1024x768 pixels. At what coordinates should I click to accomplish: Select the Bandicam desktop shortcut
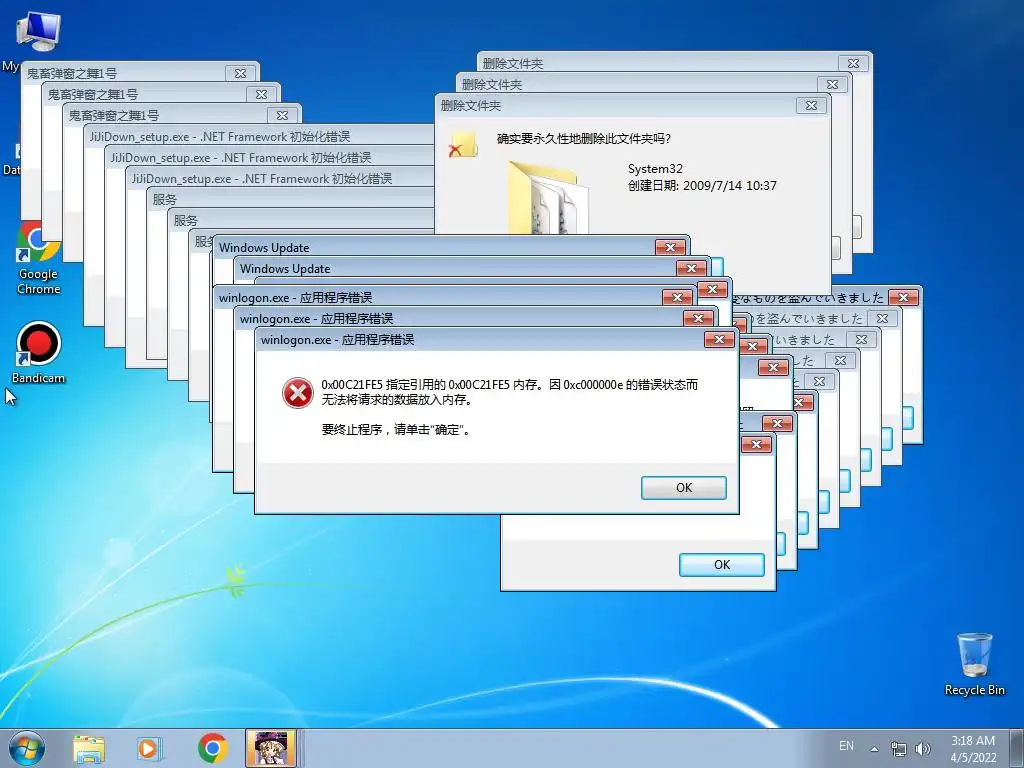pos(38,353)
